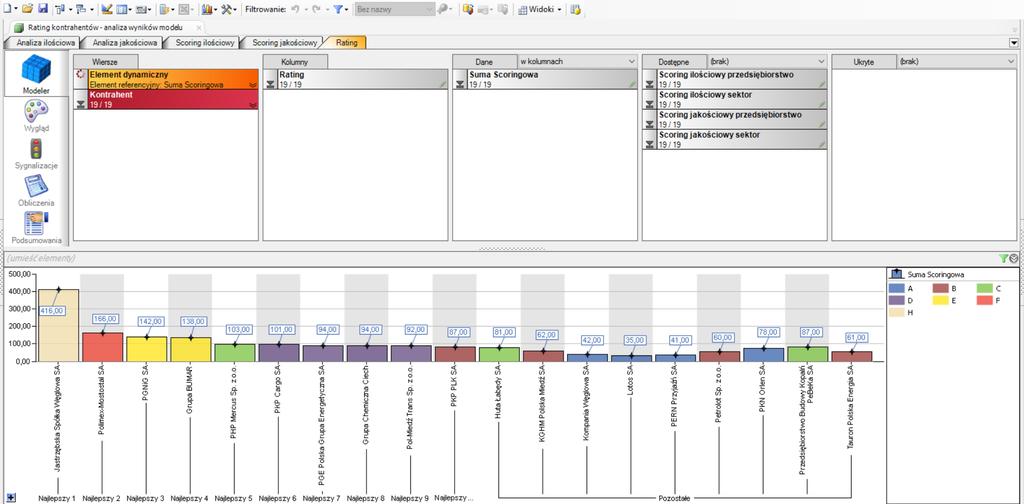
Task: Click the Kolumny header button
Action: tap(295, 61)
